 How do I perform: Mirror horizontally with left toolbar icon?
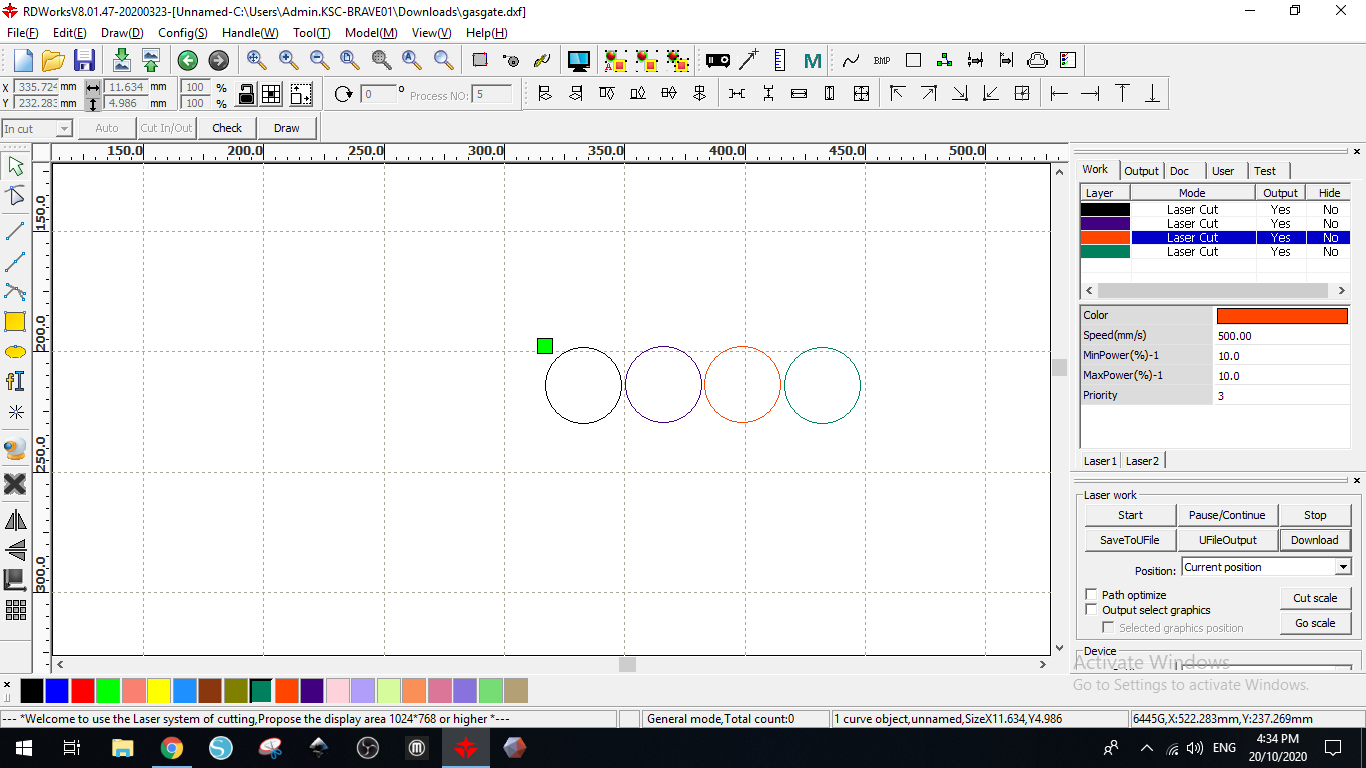coord(15,520)
